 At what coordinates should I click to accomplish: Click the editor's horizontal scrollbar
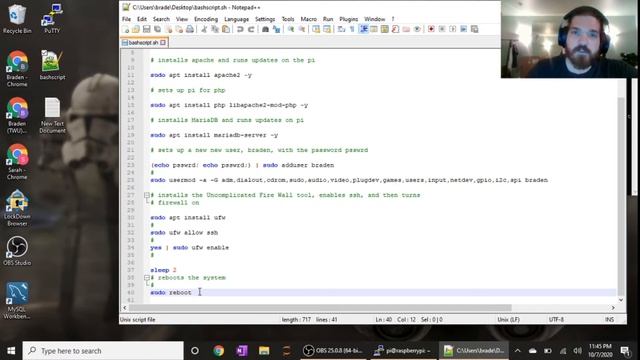pyautogui.click(x=320, y=308)
